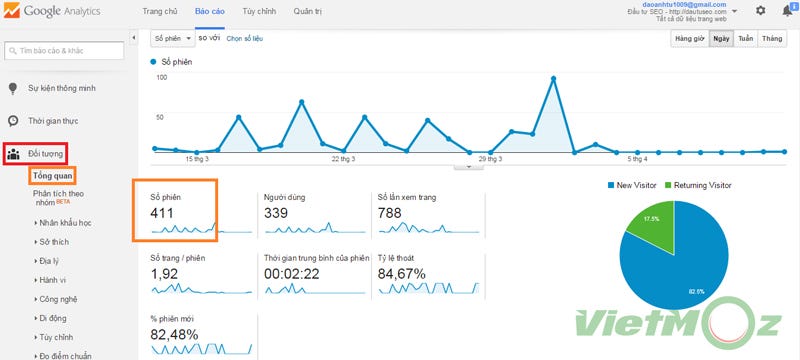Click the 22 thg 3 date label
The height and width of the screenshot is (360, 800).
pyautogui.click(x=343, y=159)
